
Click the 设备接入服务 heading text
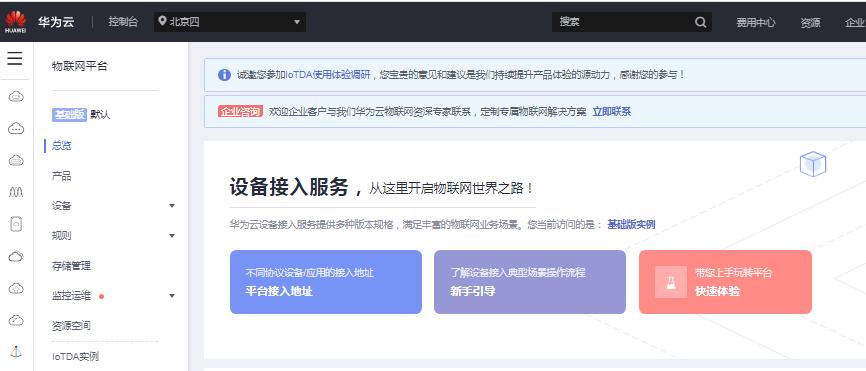click(x=289, y=188)
